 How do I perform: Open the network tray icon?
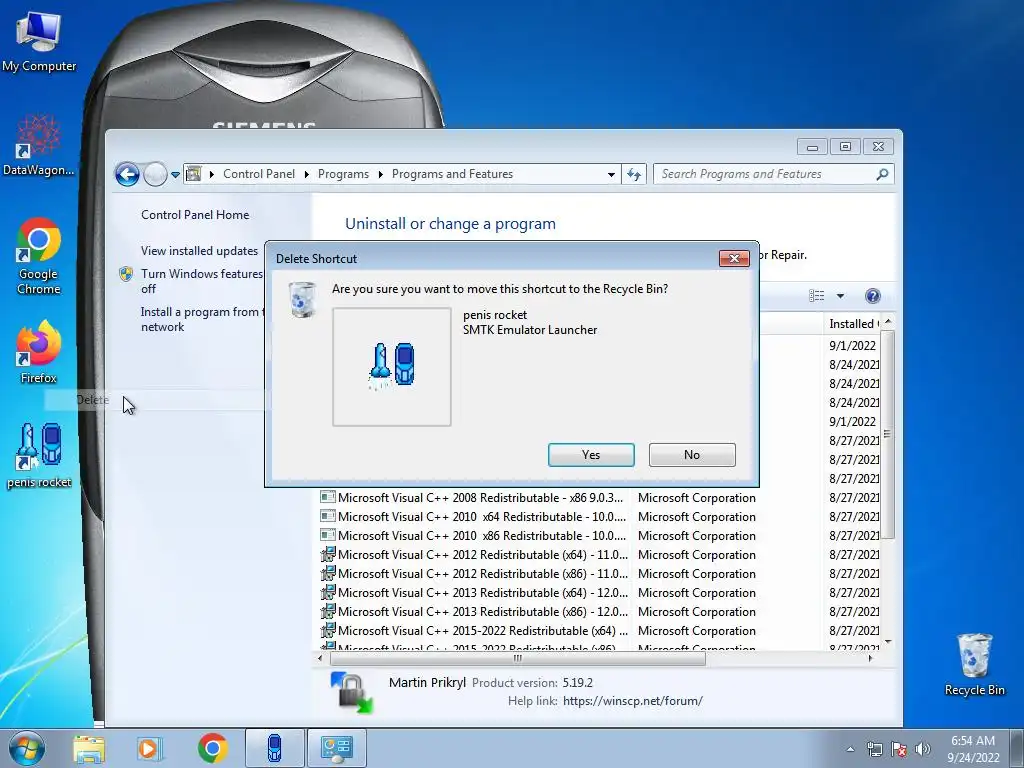pyautogui.click(x=874, y=749)
